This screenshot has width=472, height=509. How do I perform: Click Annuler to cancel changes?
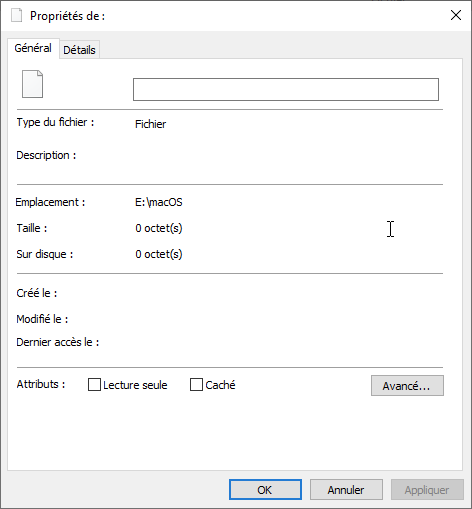tap(346, 490)
